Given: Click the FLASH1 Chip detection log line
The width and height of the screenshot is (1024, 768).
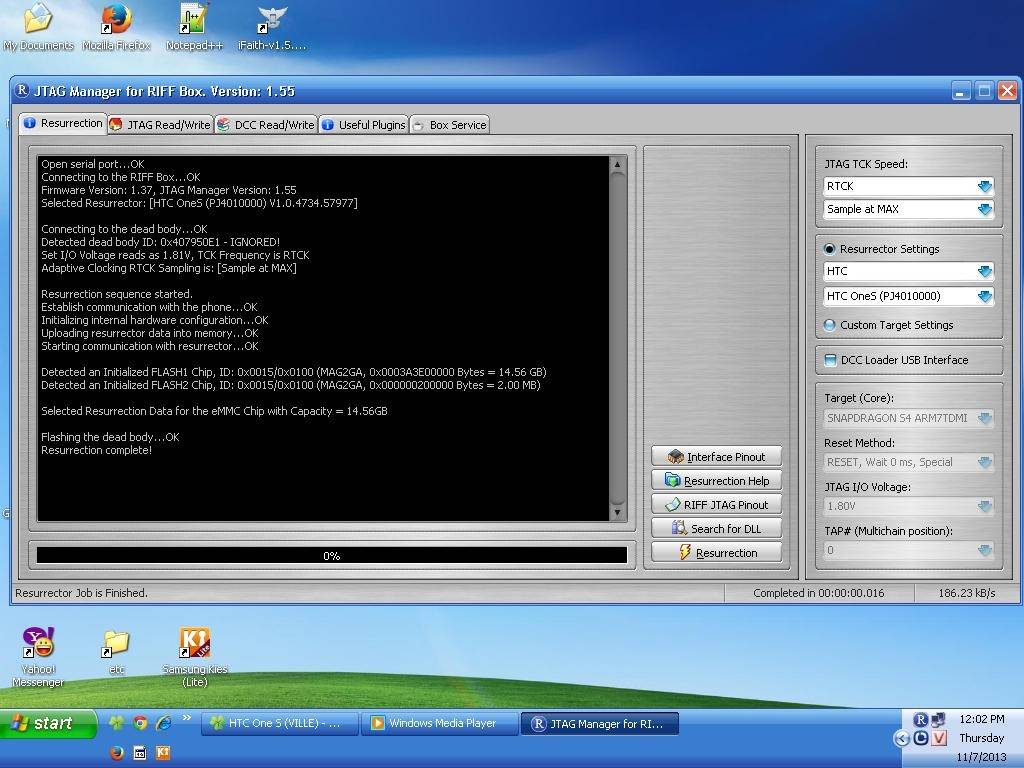Looking at the screenshot, I should pos(294,372).
